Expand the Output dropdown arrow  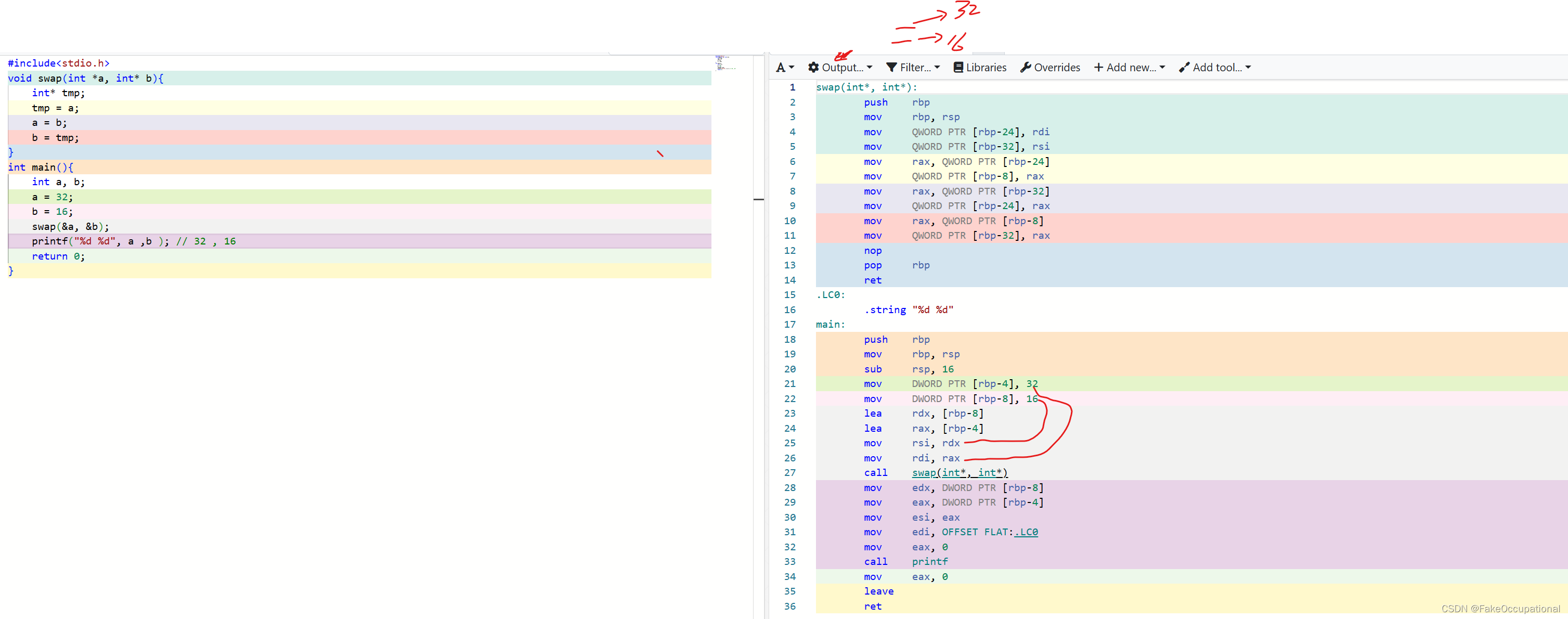click(x=871, y=67)
